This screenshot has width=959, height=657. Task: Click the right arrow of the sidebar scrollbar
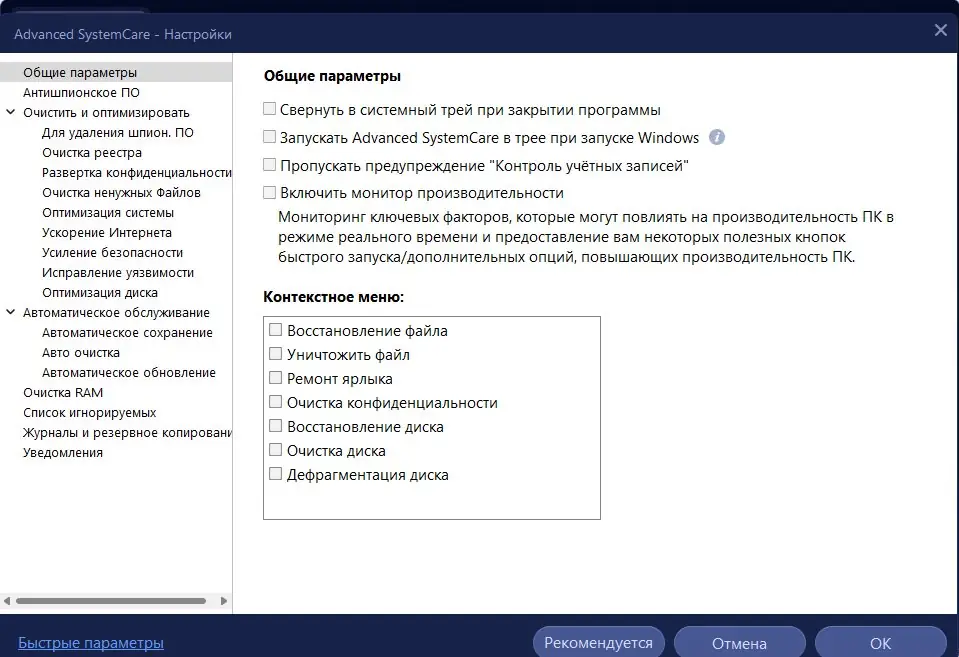click(224, 601)
